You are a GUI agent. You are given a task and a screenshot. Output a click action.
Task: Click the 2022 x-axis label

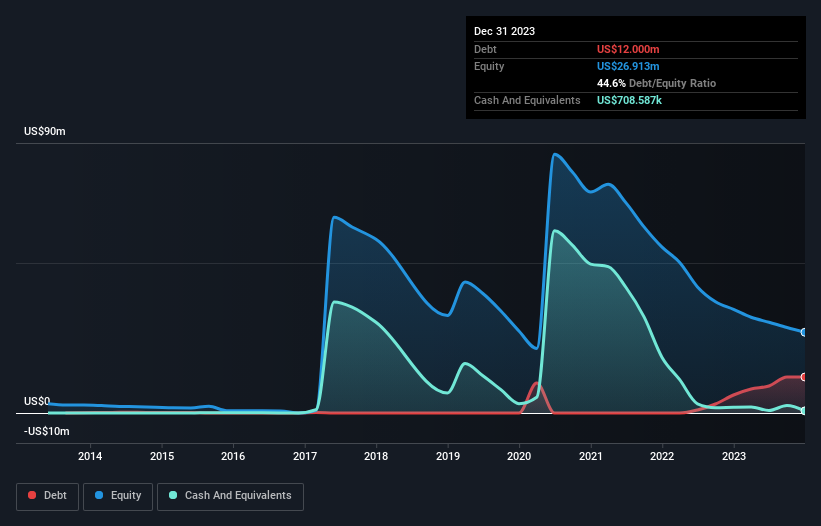[662, 456]
